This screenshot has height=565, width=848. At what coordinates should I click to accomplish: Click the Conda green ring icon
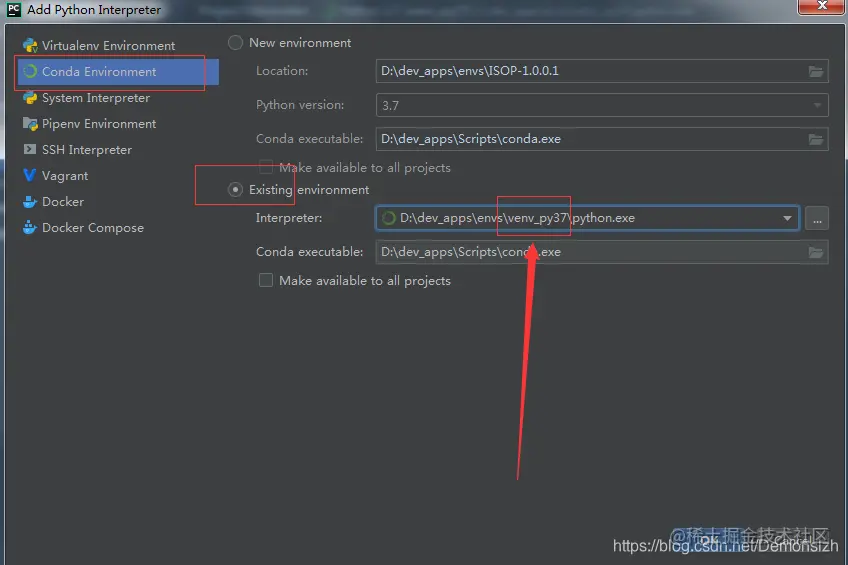pyautogui.click(x=30, y=71)
